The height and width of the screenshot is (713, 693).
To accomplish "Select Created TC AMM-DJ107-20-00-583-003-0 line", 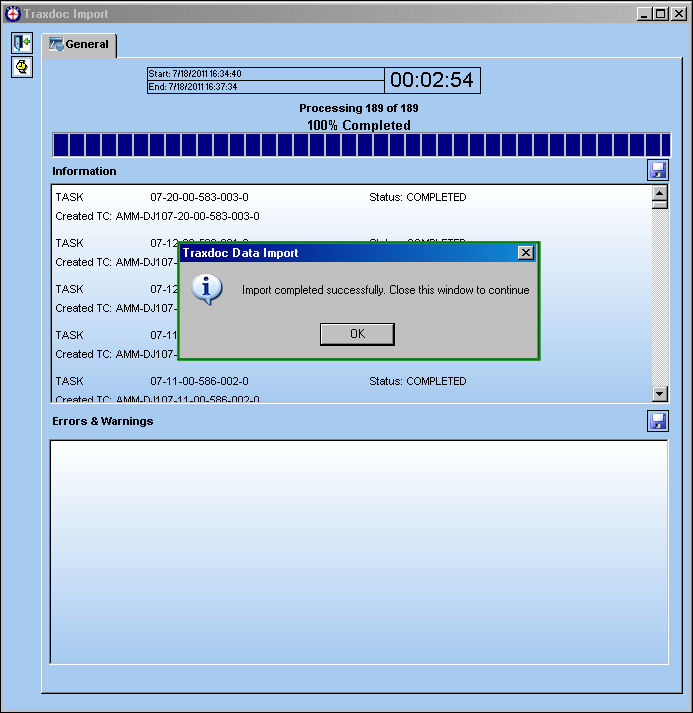I will (x=157, y=216).
